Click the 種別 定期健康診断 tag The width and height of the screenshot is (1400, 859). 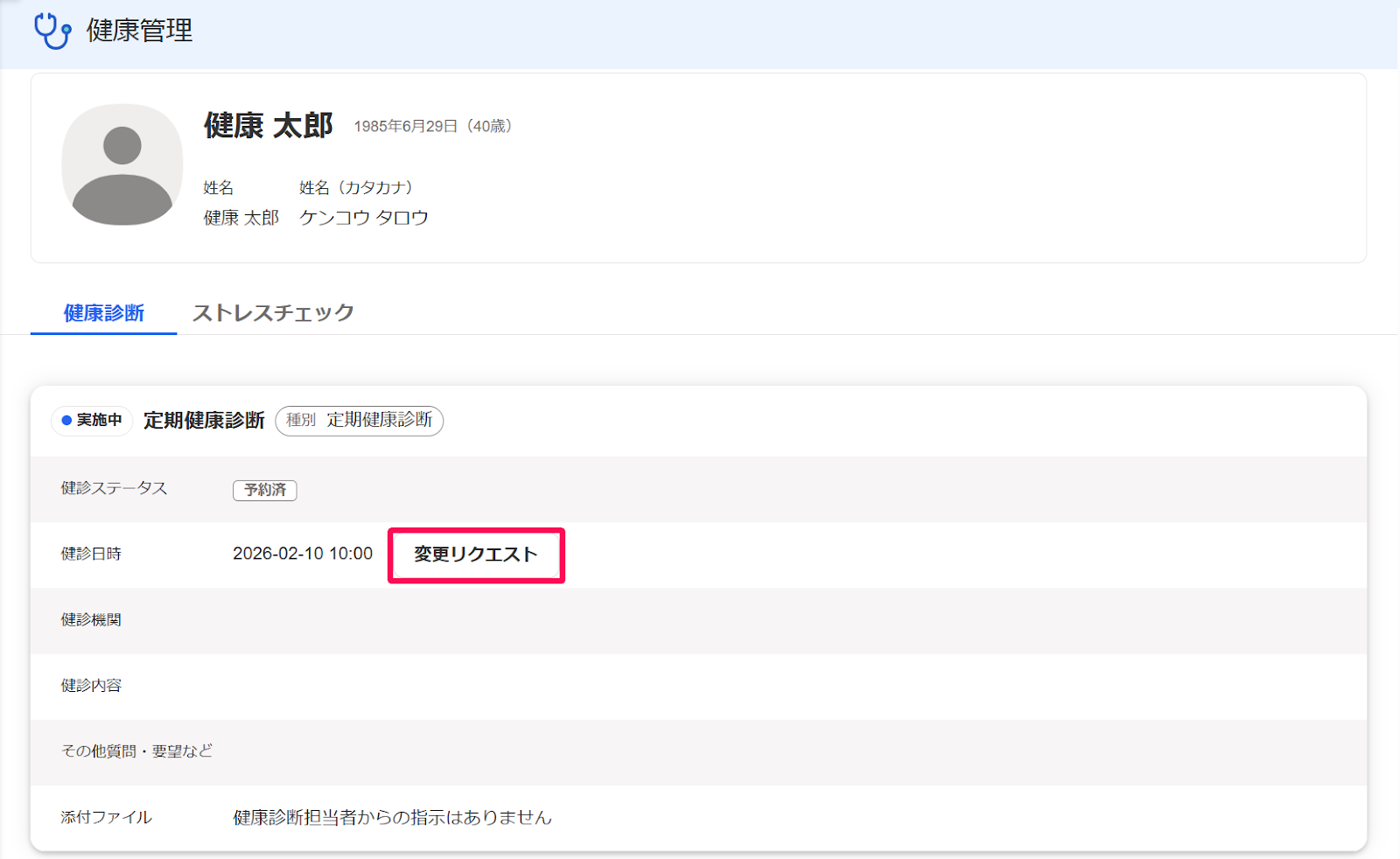pos(360,421)
